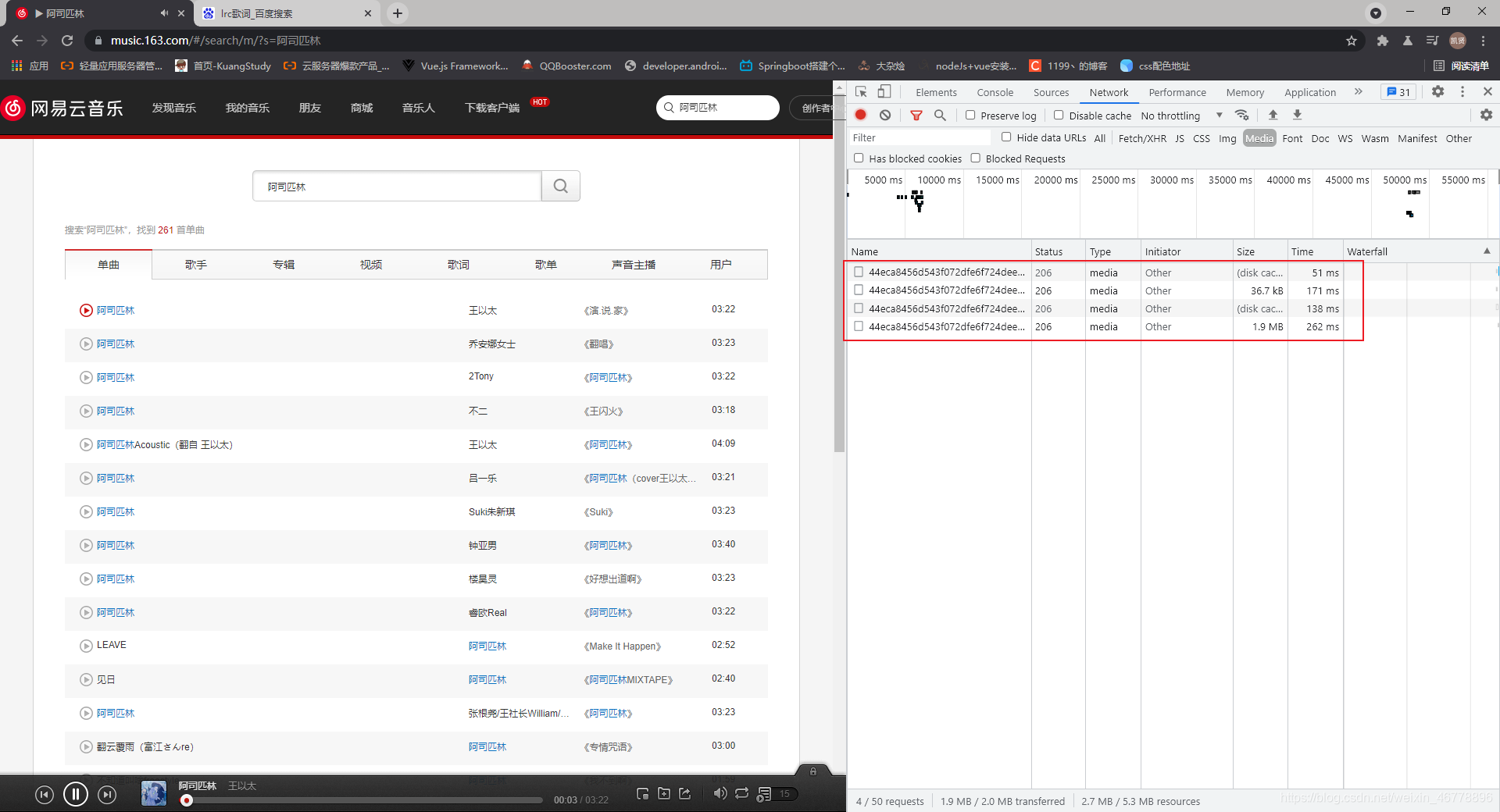Screen dimensions: 1500x812
Task: Open the new tab plus button
Action: [x=398, y=13]
